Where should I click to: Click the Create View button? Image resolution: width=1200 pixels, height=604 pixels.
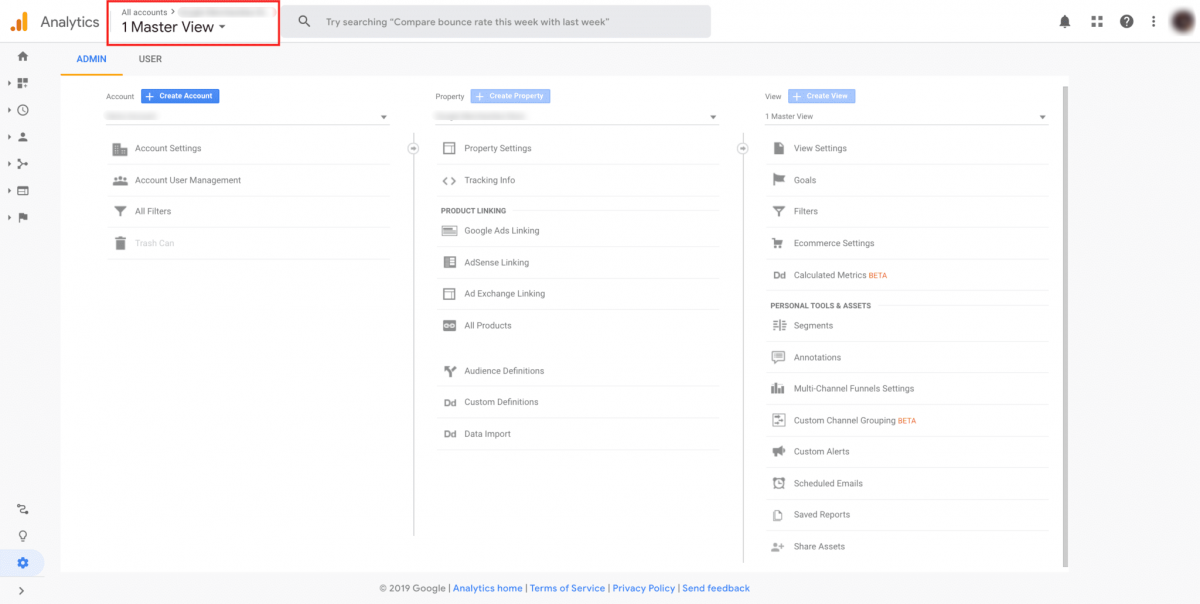tap(821, 96)
